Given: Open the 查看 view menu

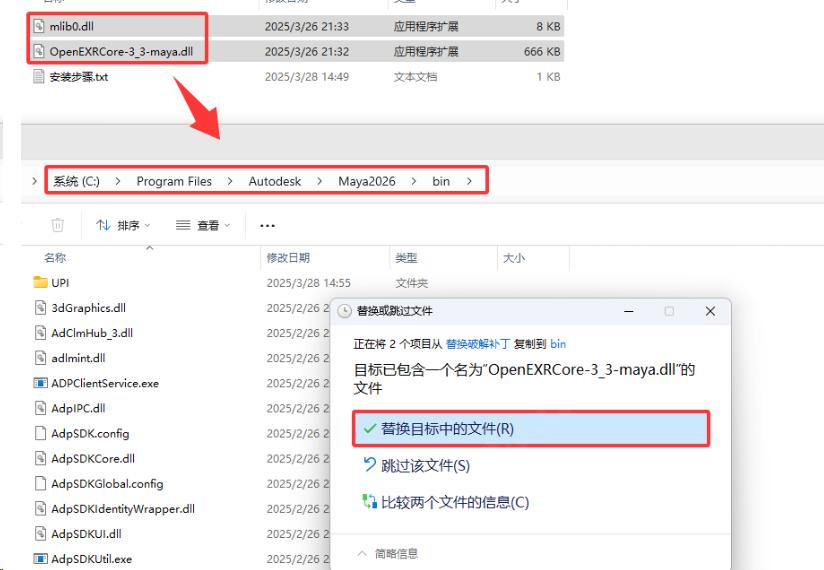Looking at the screenshot, I should coord(203,225).
